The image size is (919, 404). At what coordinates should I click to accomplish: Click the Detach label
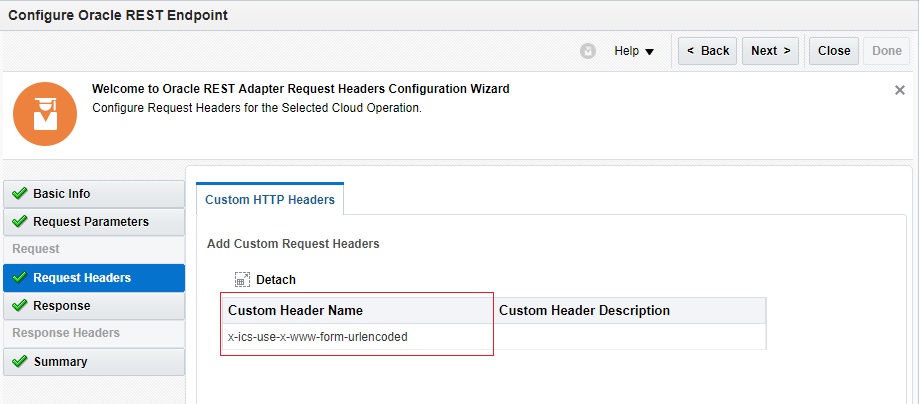tap(276, 280)
